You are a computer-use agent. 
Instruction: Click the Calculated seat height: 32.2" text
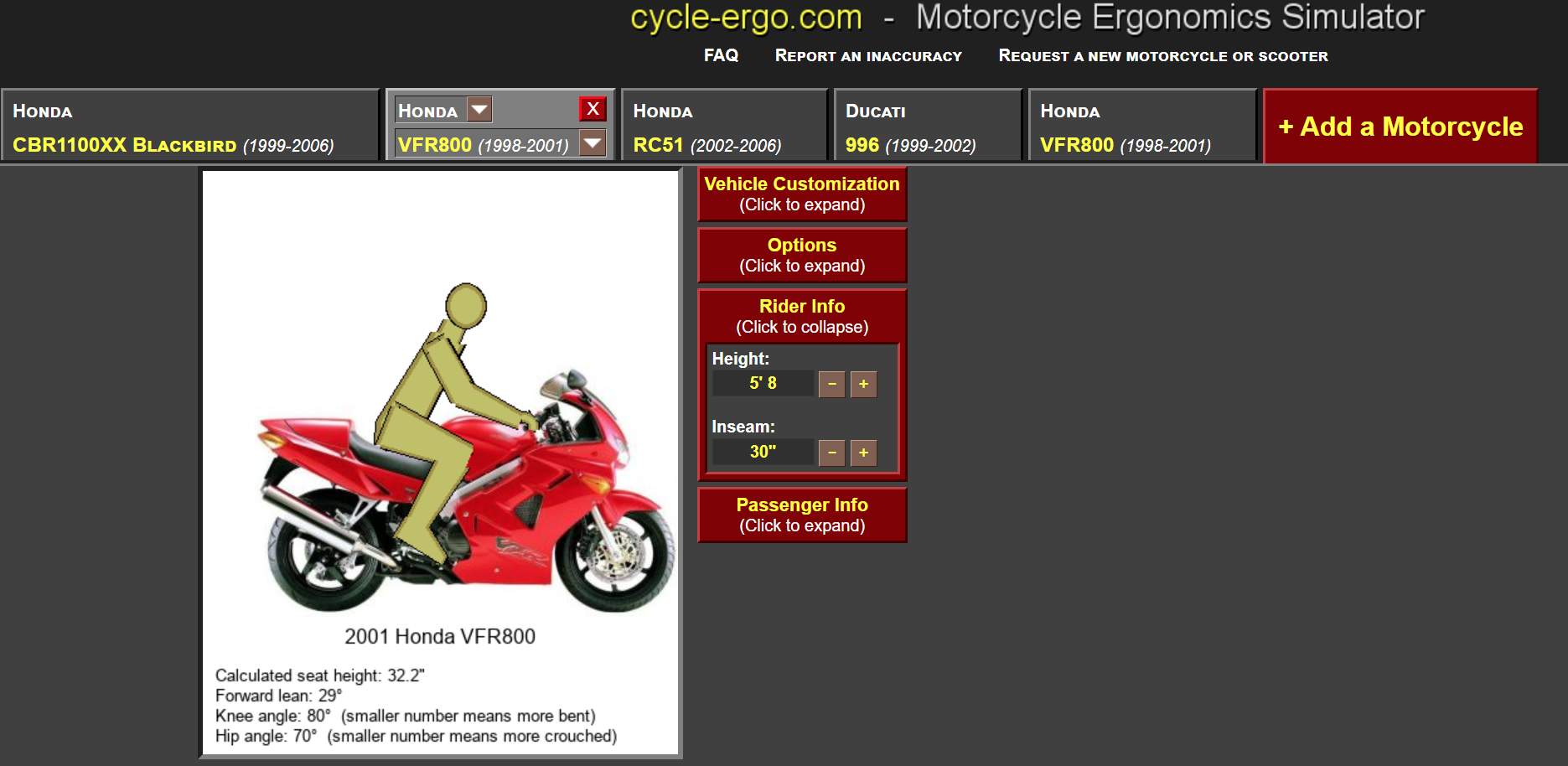pos(320,675)
